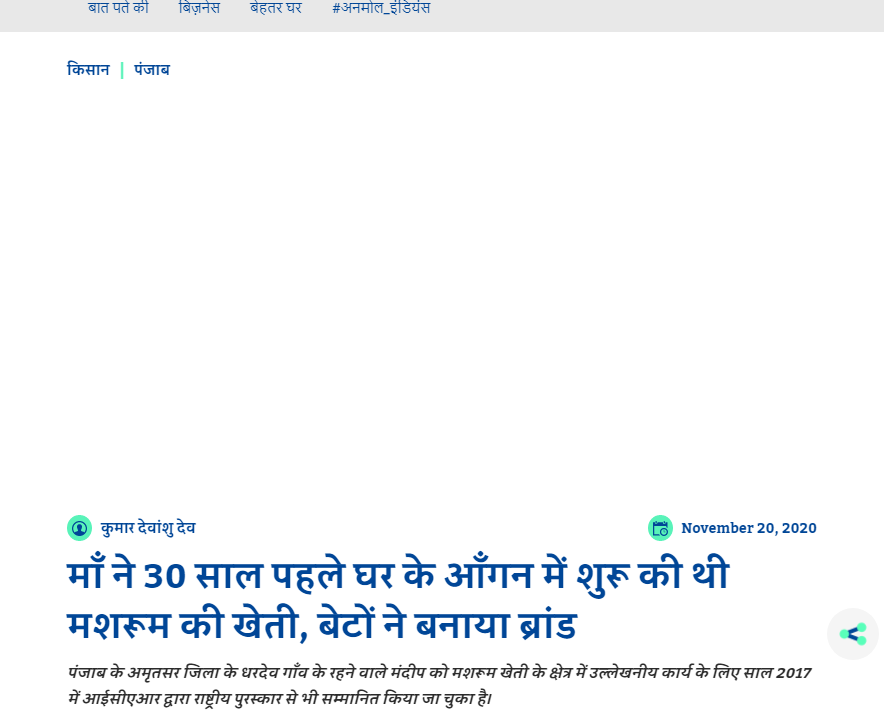
Task: Click the green calendar date icon
Action: click(x=661, y=528)
